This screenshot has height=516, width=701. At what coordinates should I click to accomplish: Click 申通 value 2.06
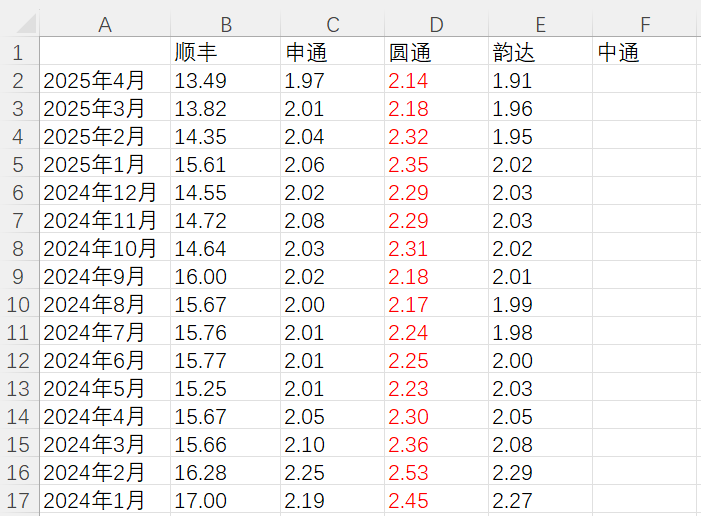point(333,165)
